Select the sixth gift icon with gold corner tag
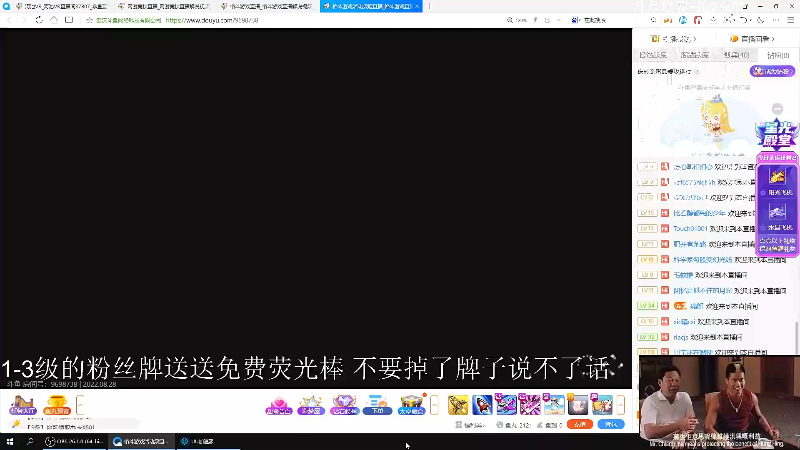The width and height of the screenshot is (800, 450). (578, 405)
